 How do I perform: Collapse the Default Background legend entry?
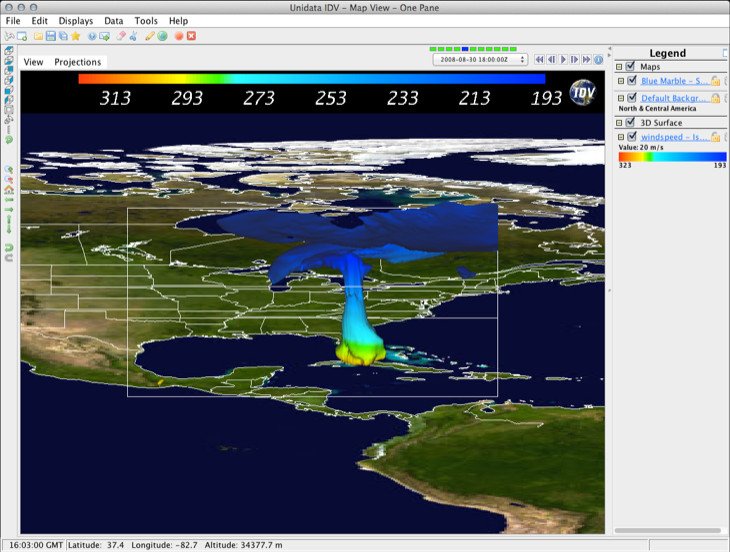pos(621,98)
